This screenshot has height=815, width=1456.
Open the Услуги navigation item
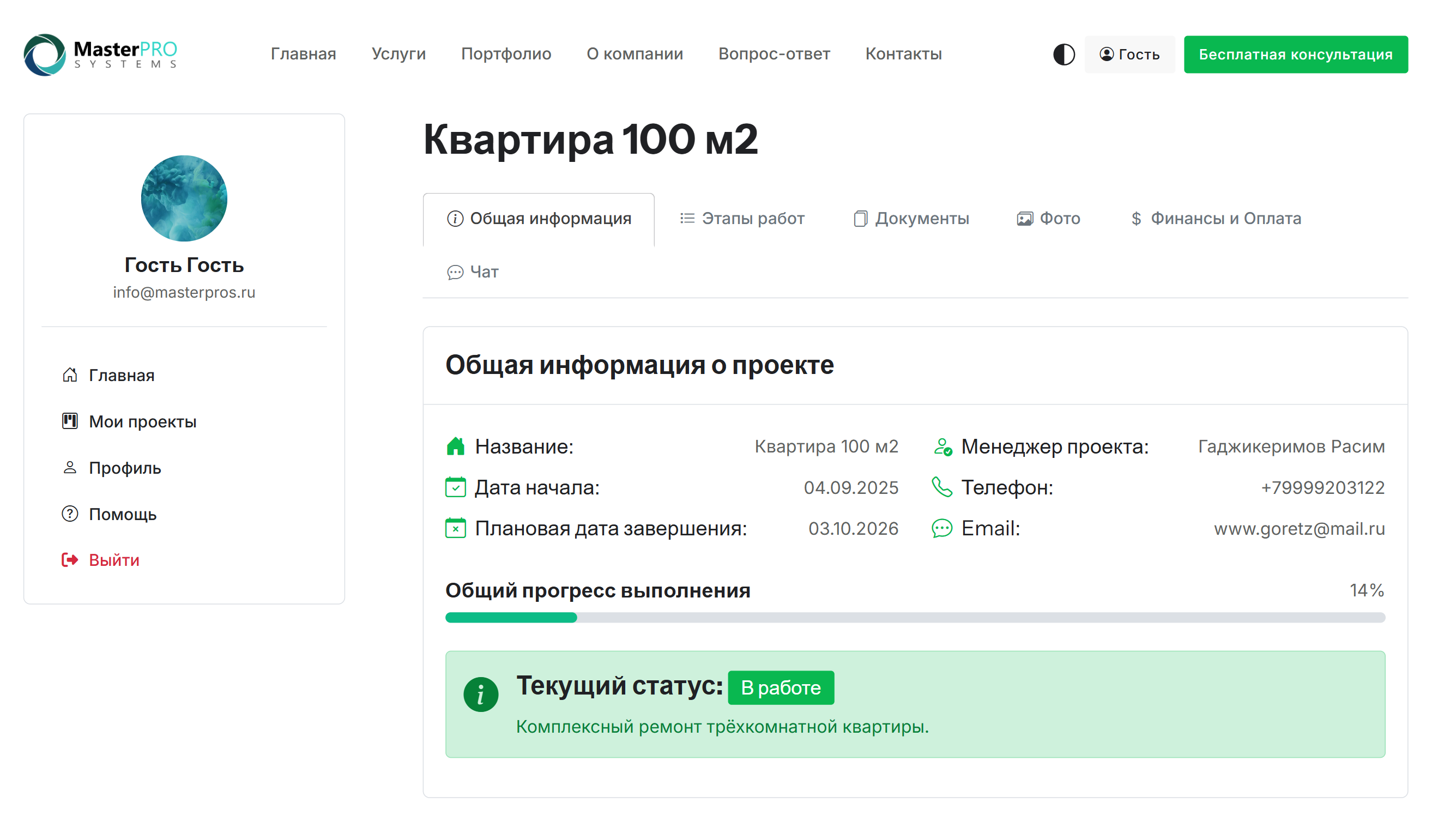point(398,53)
